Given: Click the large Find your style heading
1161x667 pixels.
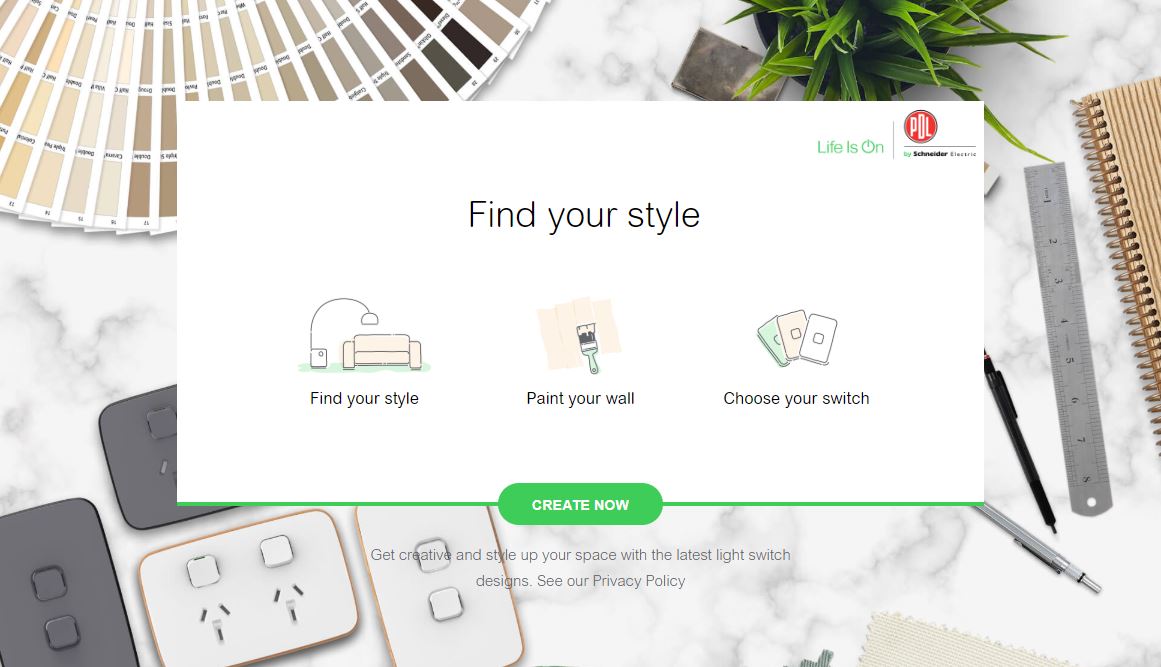Looking at the screenshot, I should point(584,215).
